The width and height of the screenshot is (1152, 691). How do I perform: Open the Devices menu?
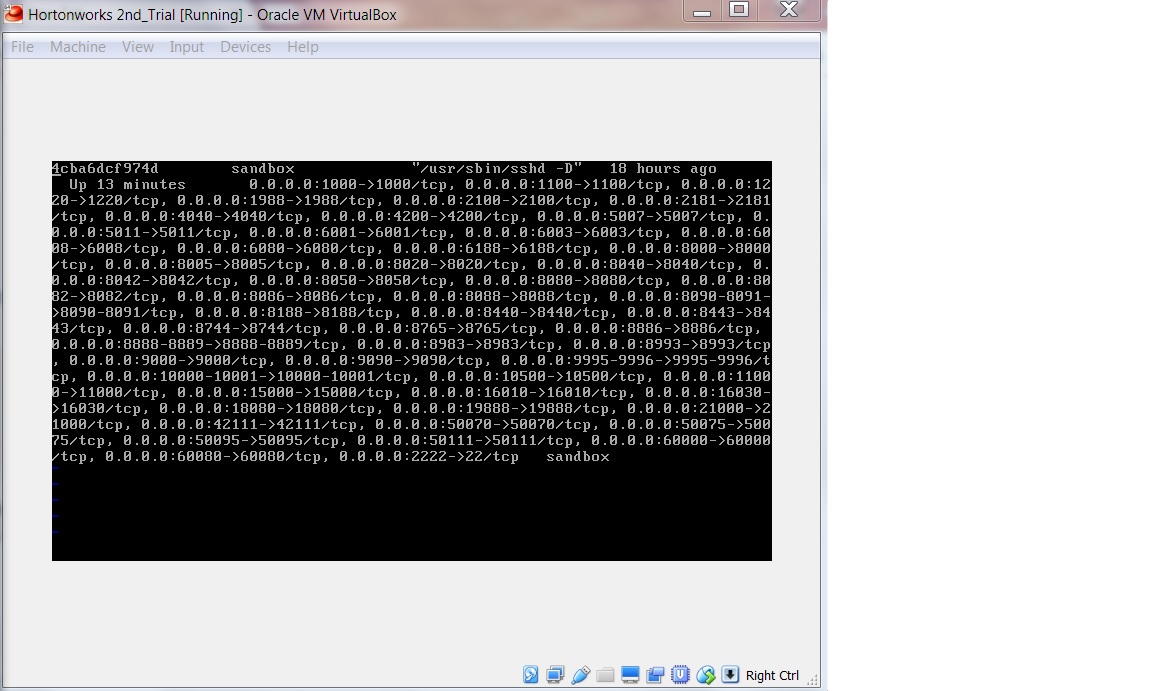(245, 46)
